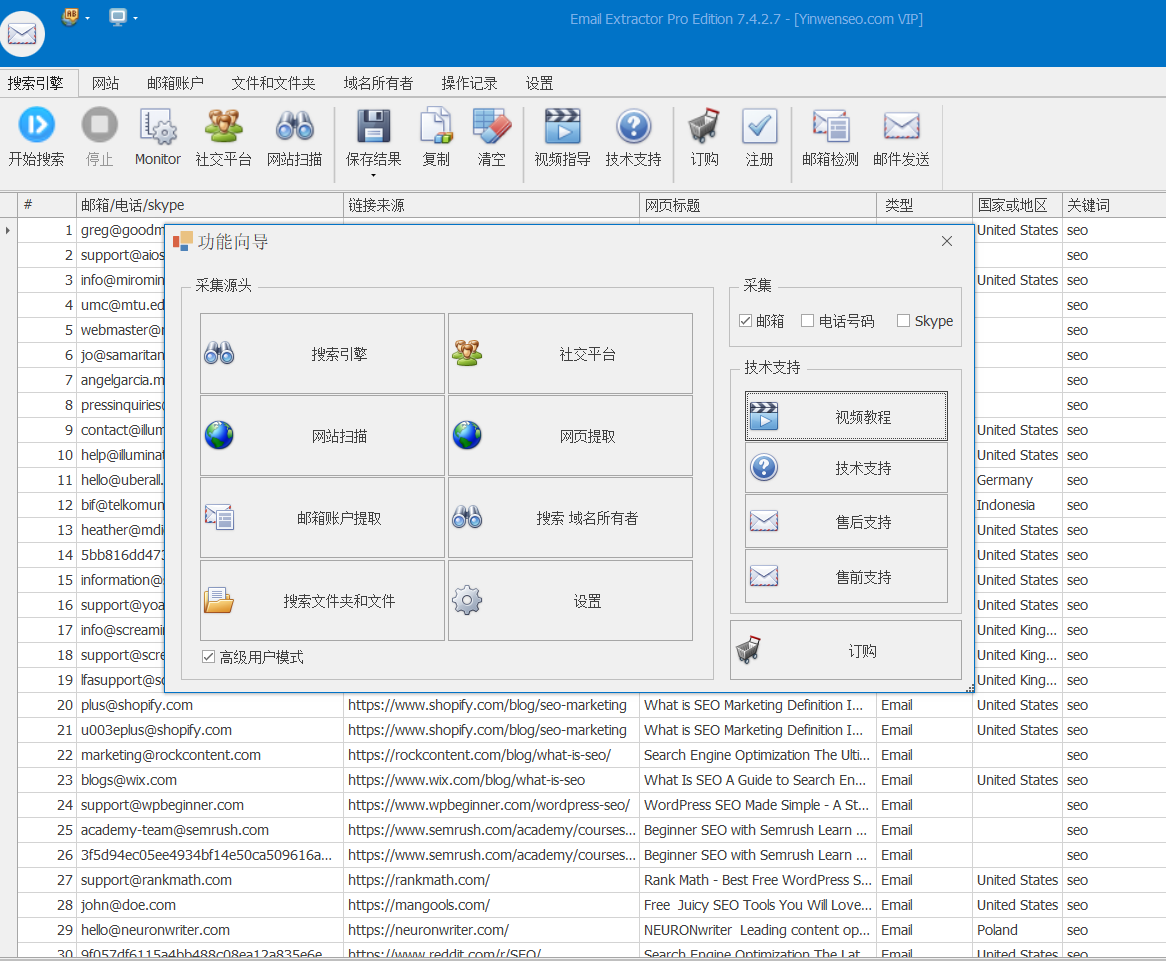
Task: Click 技术支持 button in wizard panel
Action: 846,468
